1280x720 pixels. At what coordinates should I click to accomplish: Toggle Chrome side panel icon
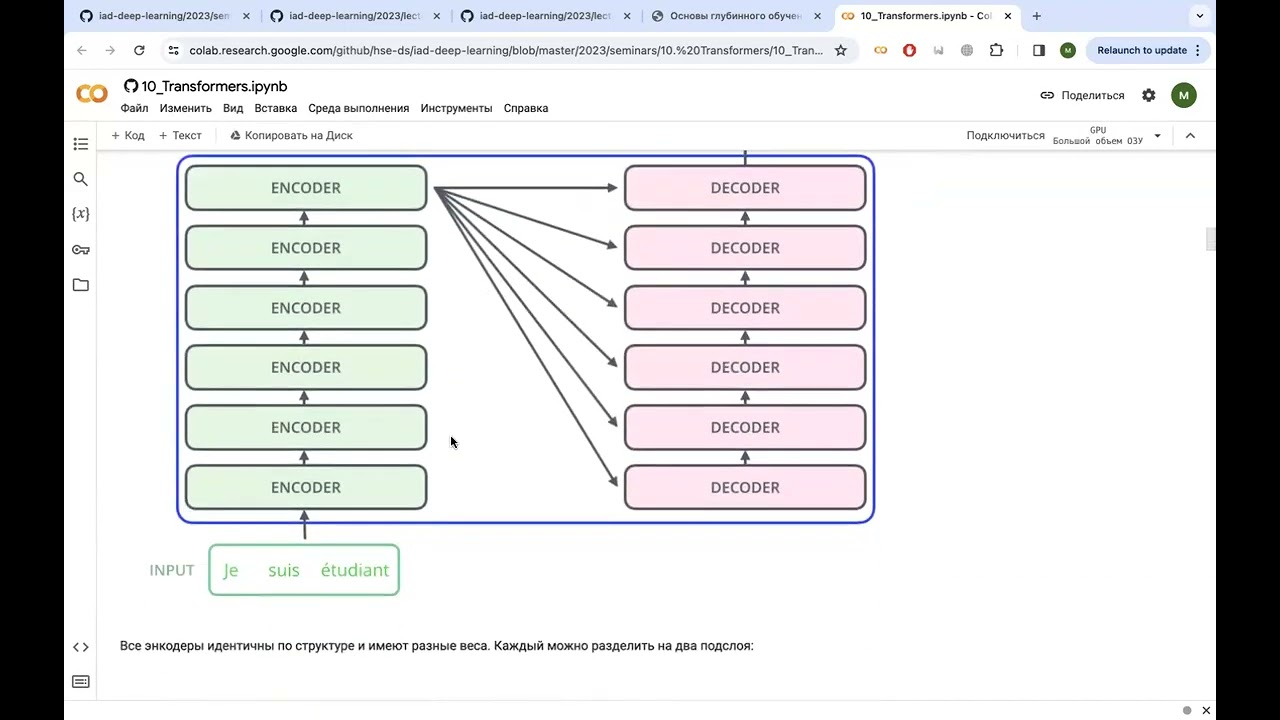pyautogui.click(x=1039, y=50)
